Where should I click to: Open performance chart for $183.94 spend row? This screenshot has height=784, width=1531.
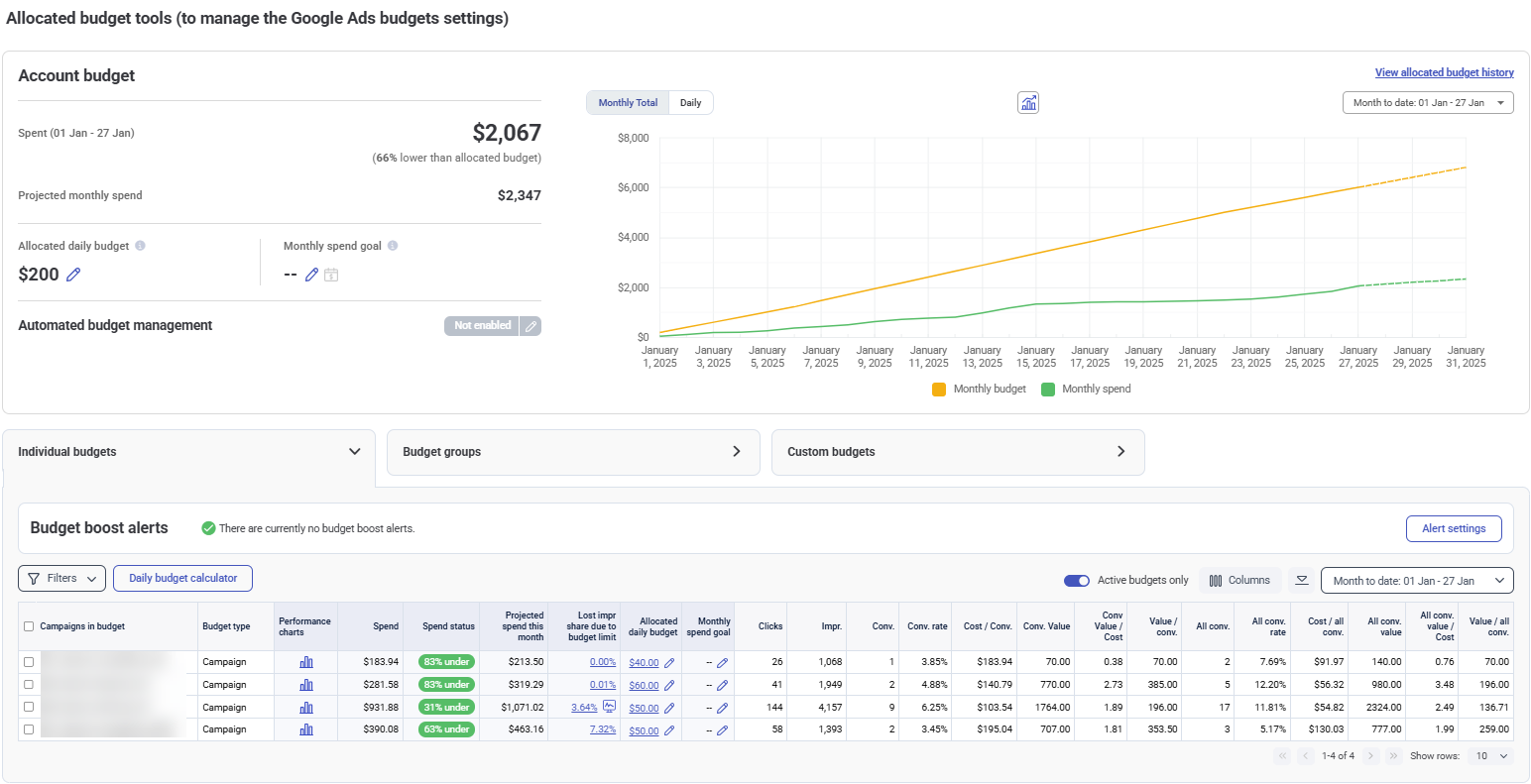[306, 662]
